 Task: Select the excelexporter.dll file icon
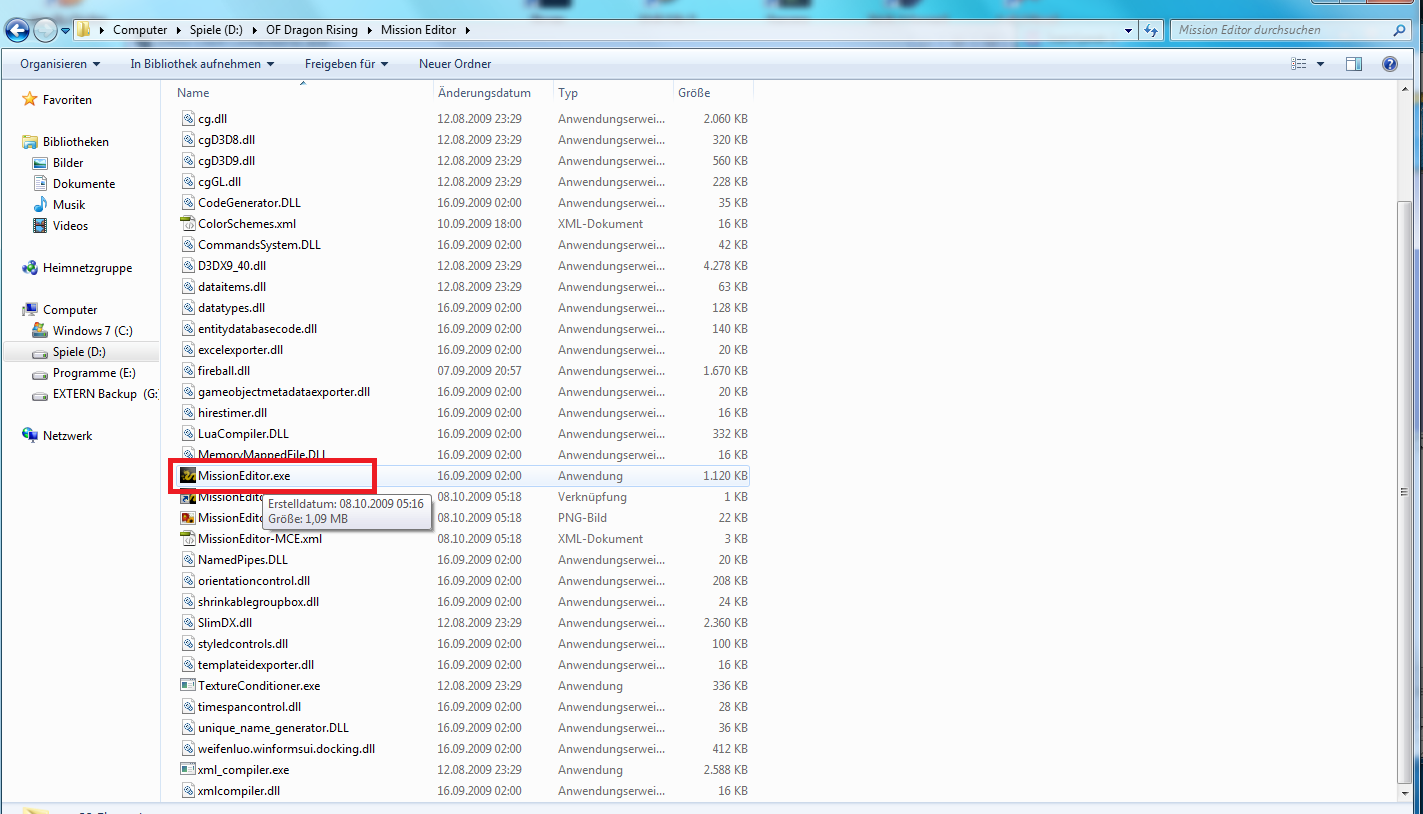pos(188,350)
